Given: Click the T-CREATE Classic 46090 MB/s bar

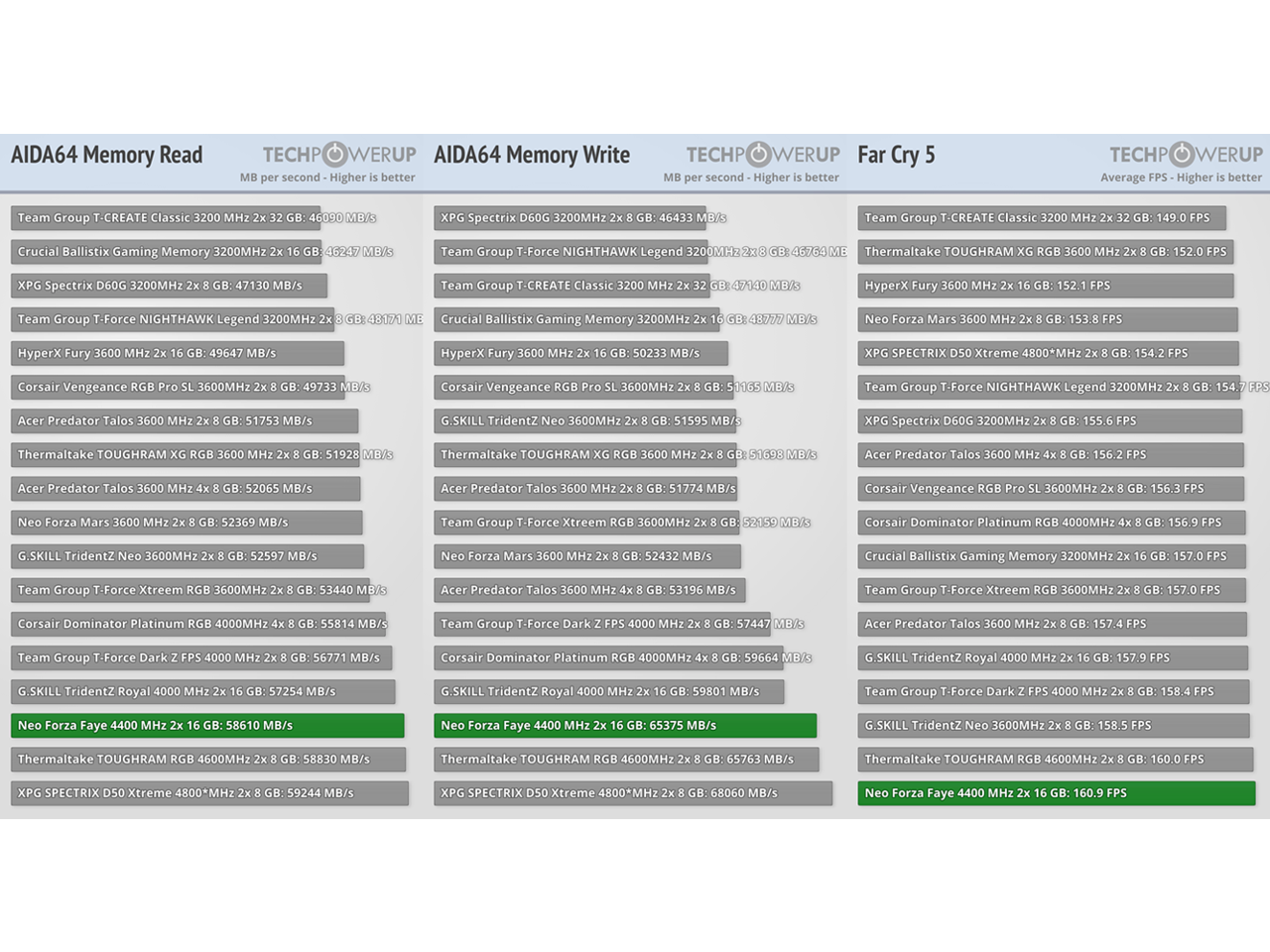Looking at the screenshot, I should pyautogui.click(x=166, y=218).
